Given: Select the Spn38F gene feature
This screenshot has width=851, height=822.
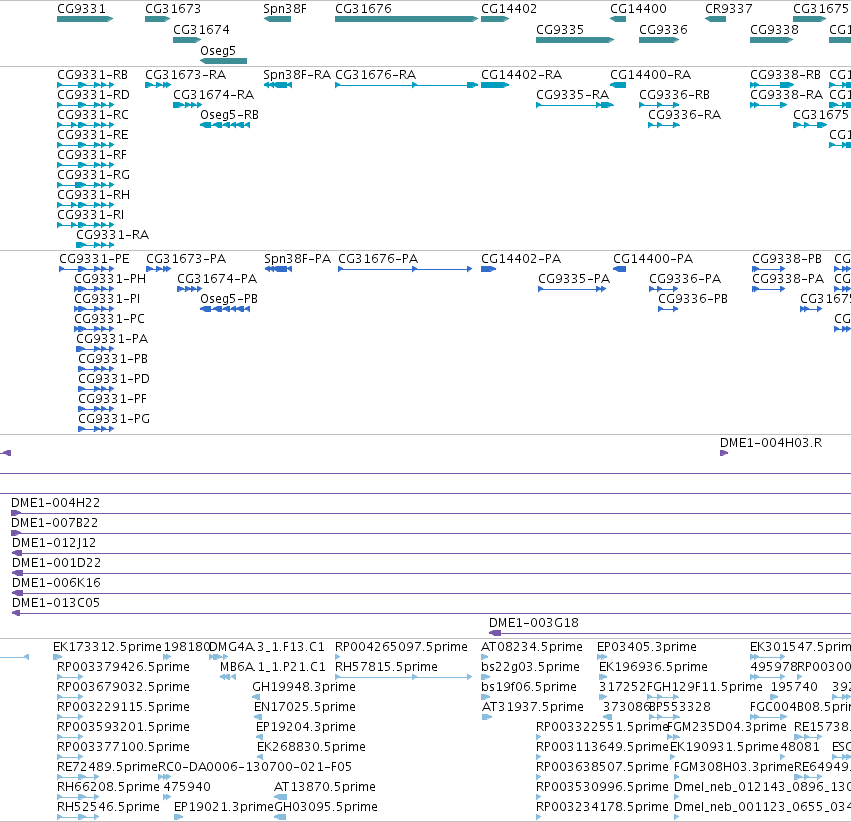Looking at the screenshot, I should coord(277,19).
